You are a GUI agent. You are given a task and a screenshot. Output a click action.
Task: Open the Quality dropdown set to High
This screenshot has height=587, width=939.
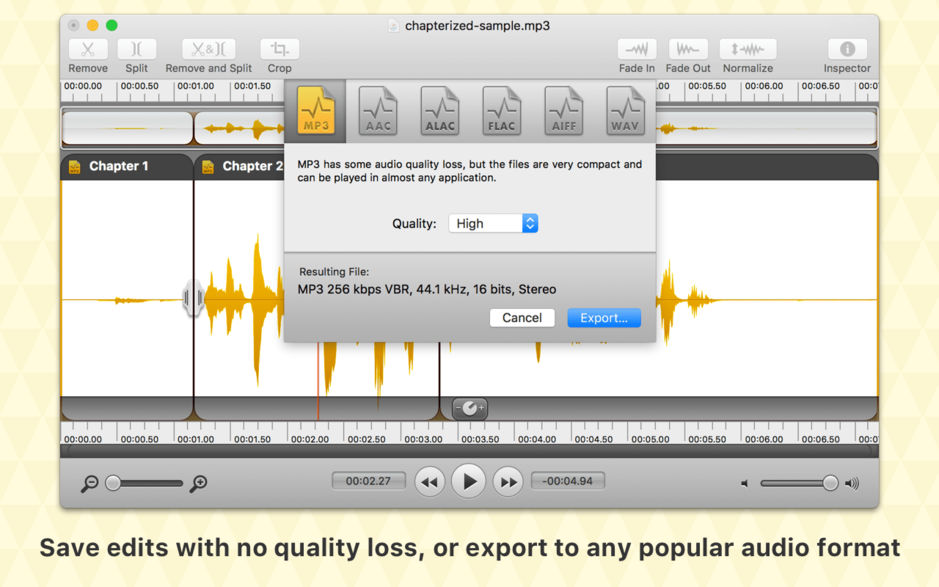pyautogui.click(x=493, y=224)
